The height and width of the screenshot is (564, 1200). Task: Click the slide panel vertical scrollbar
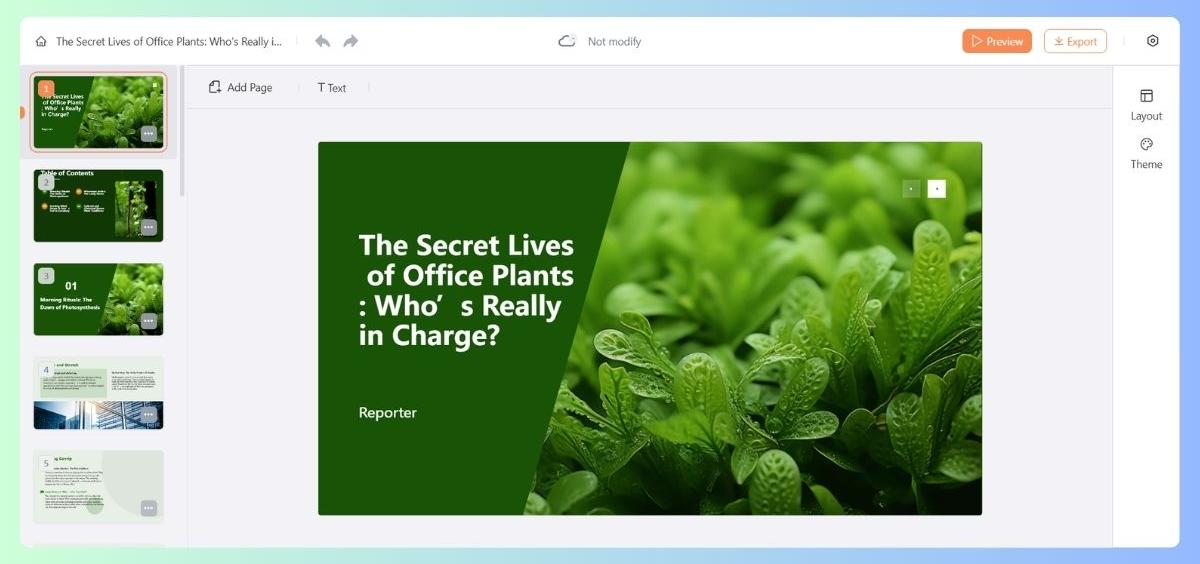[x=182, y=130]
